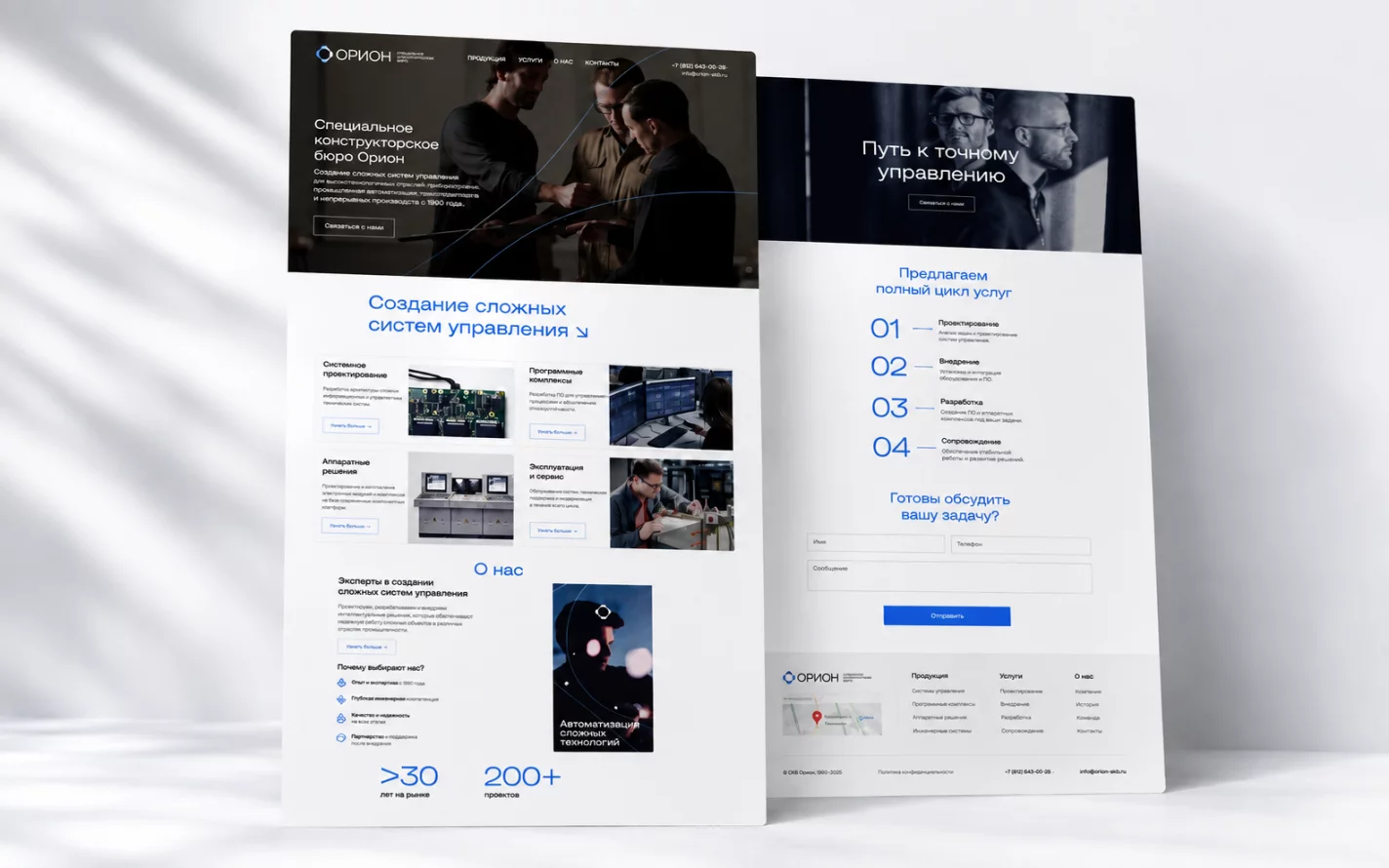Image resolution: width=1389 pixels, height=868 pixels.
Task: Click the 'Качество и надежность' bullet icon
Action: point(341,718)
